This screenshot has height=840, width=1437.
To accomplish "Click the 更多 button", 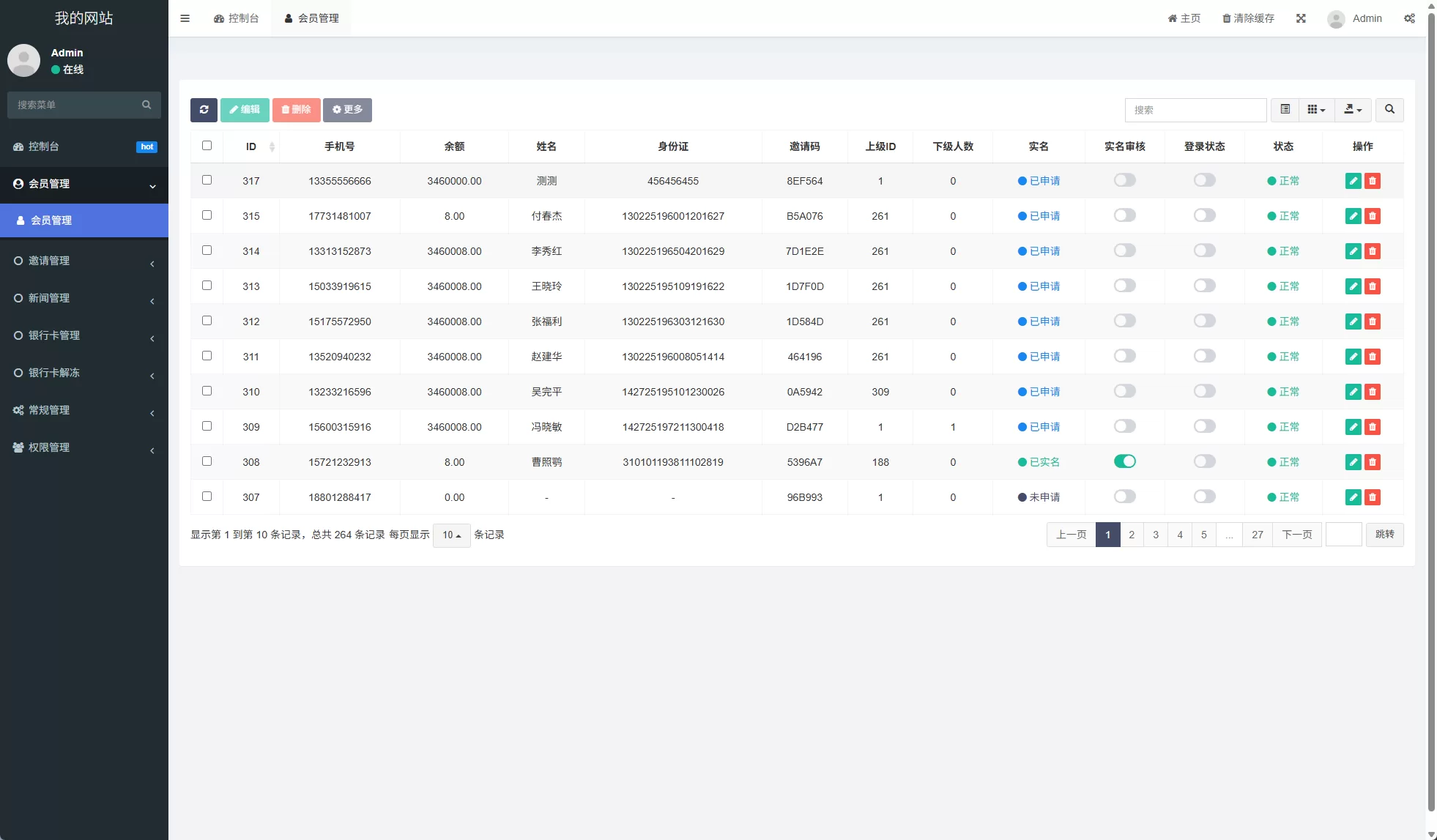I will [347, 110].
